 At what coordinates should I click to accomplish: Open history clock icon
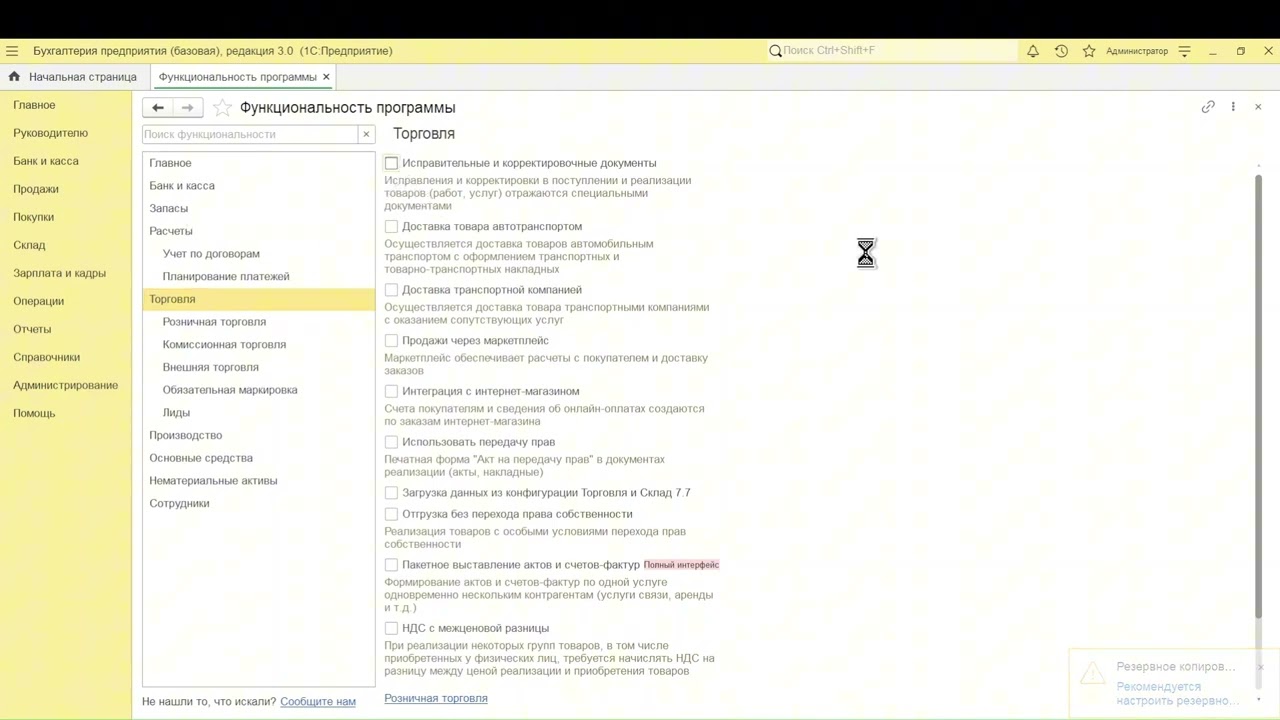[x=1061, y=51]
